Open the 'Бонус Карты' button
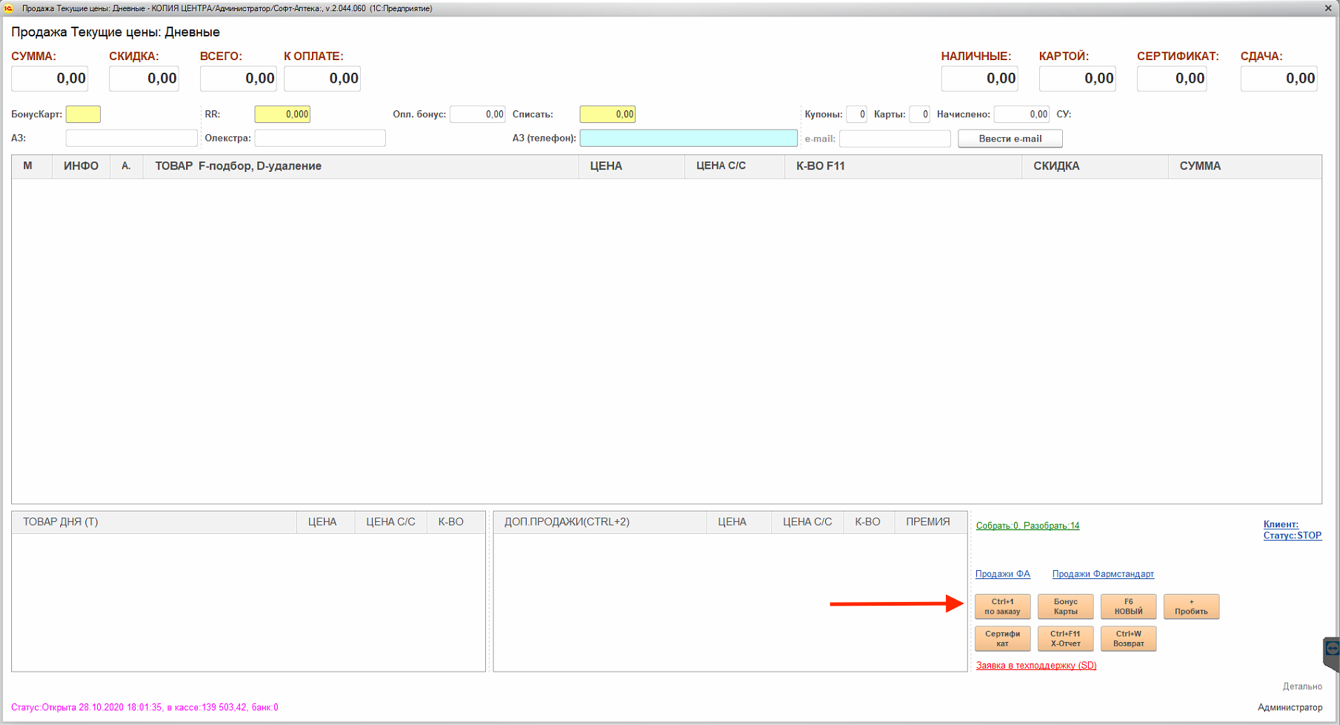 point(1065,607)
